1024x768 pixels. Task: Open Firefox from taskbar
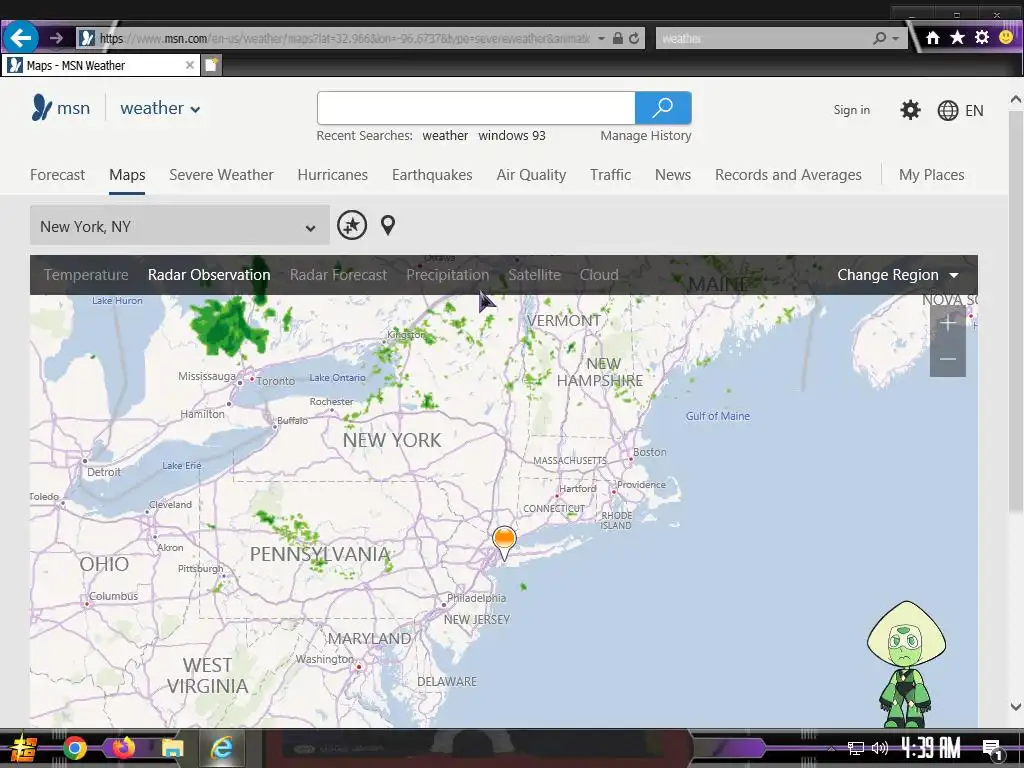click(123, 748)
